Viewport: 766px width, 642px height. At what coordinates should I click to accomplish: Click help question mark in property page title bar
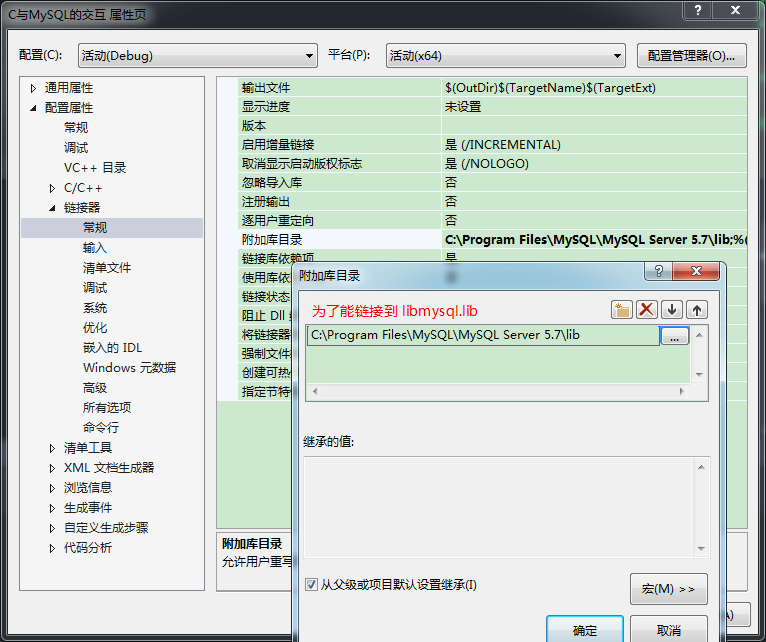click(697, 10)
